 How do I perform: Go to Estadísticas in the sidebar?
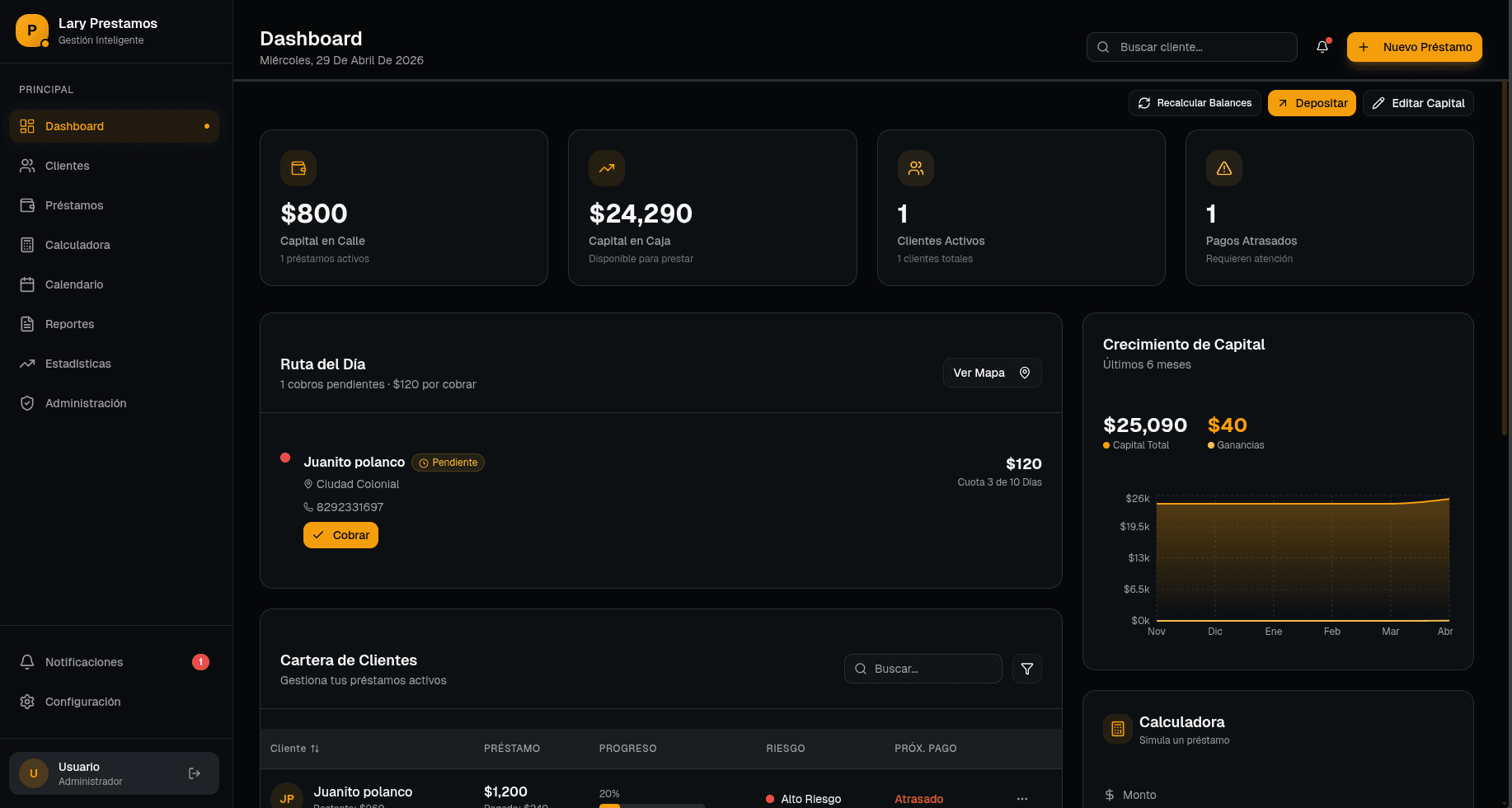coord(77,364)
